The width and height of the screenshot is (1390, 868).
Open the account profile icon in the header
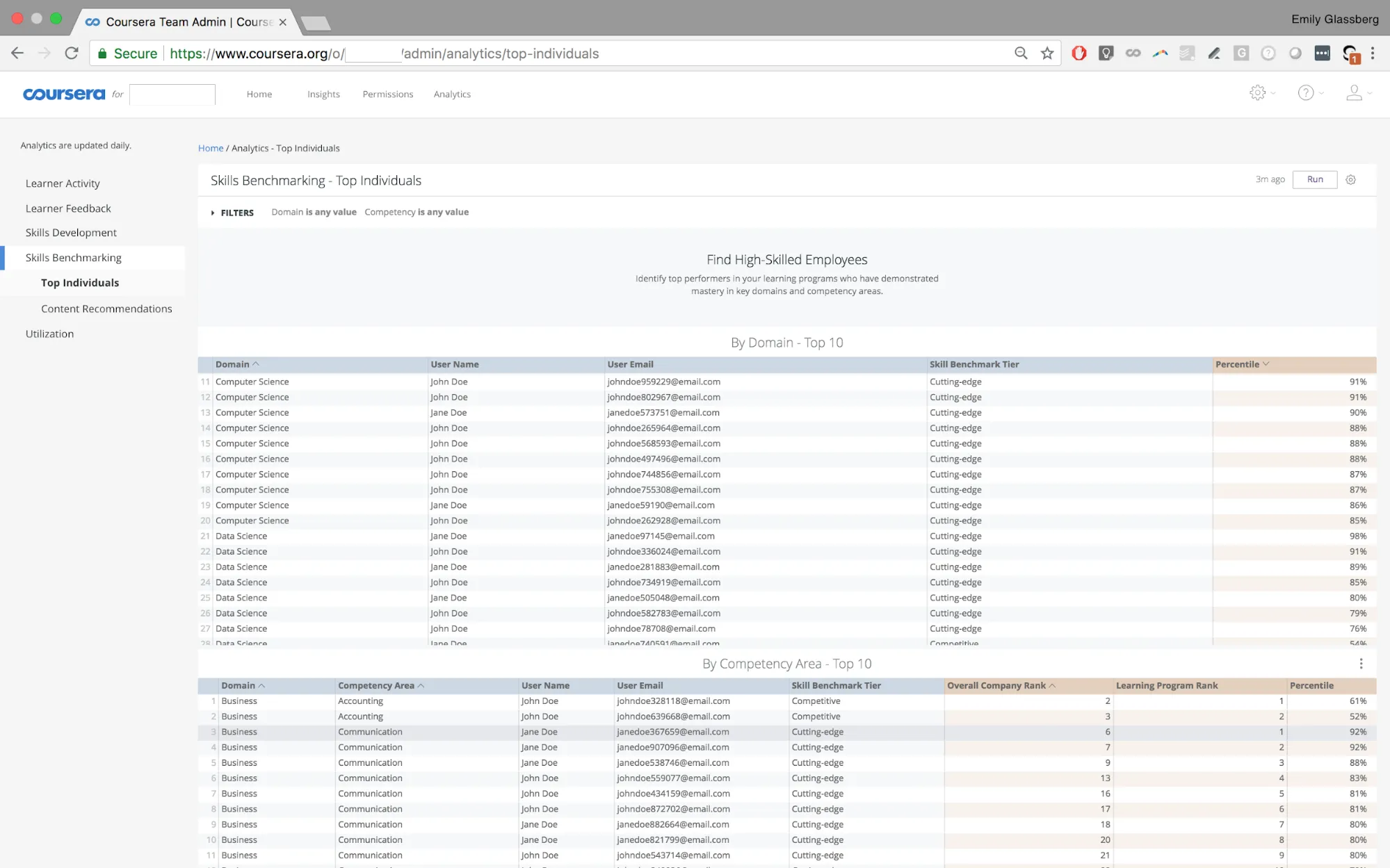pyautogui.click(x=1355, y=93)
